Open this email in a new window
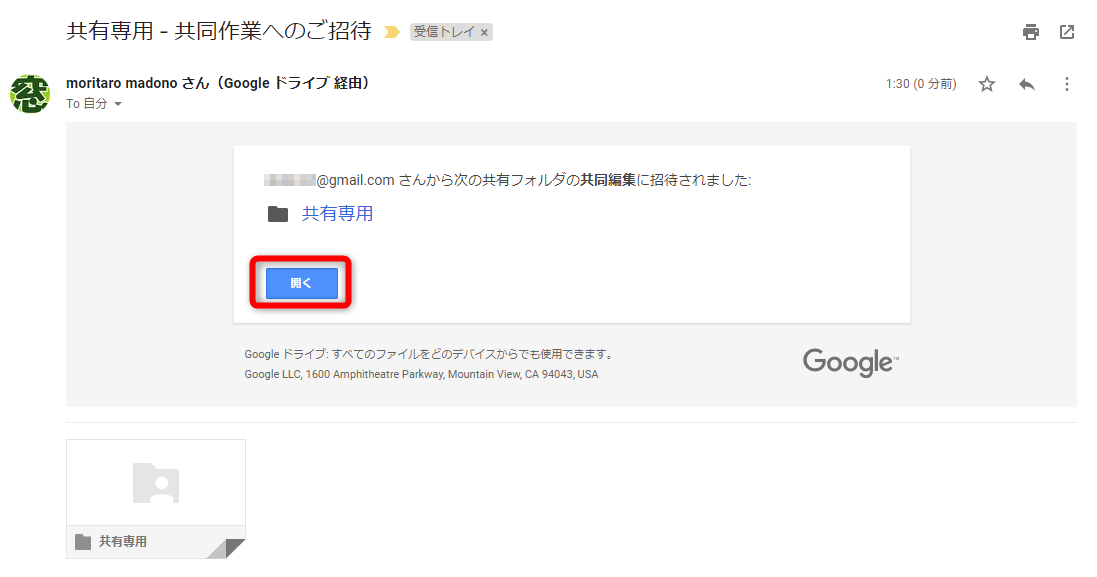 coord(1068,31)
